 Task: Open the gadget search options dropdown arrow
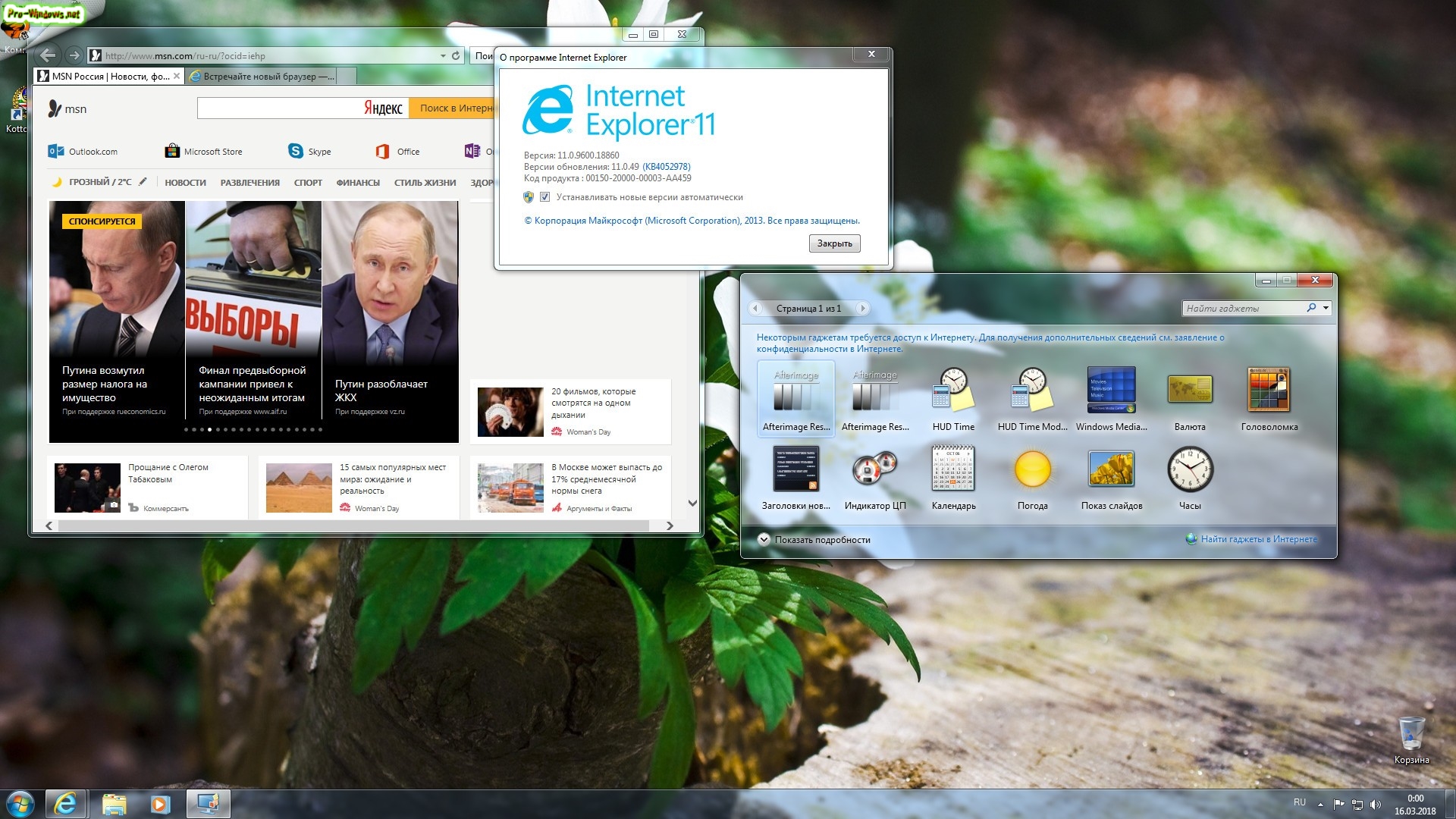tap(1326, 308)
